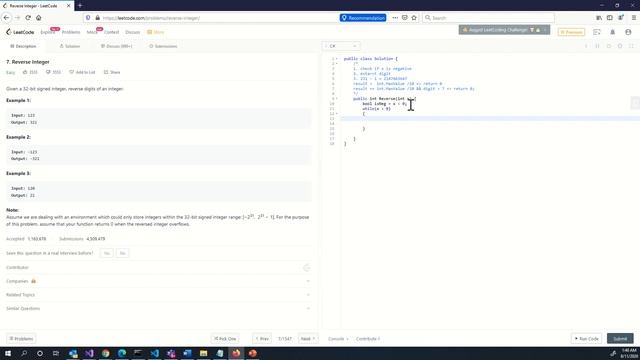This screenshot has height=360, width=640.
Task: Open Chrome from taskbar
Action: pyautogui.click(x=106, y=353)
